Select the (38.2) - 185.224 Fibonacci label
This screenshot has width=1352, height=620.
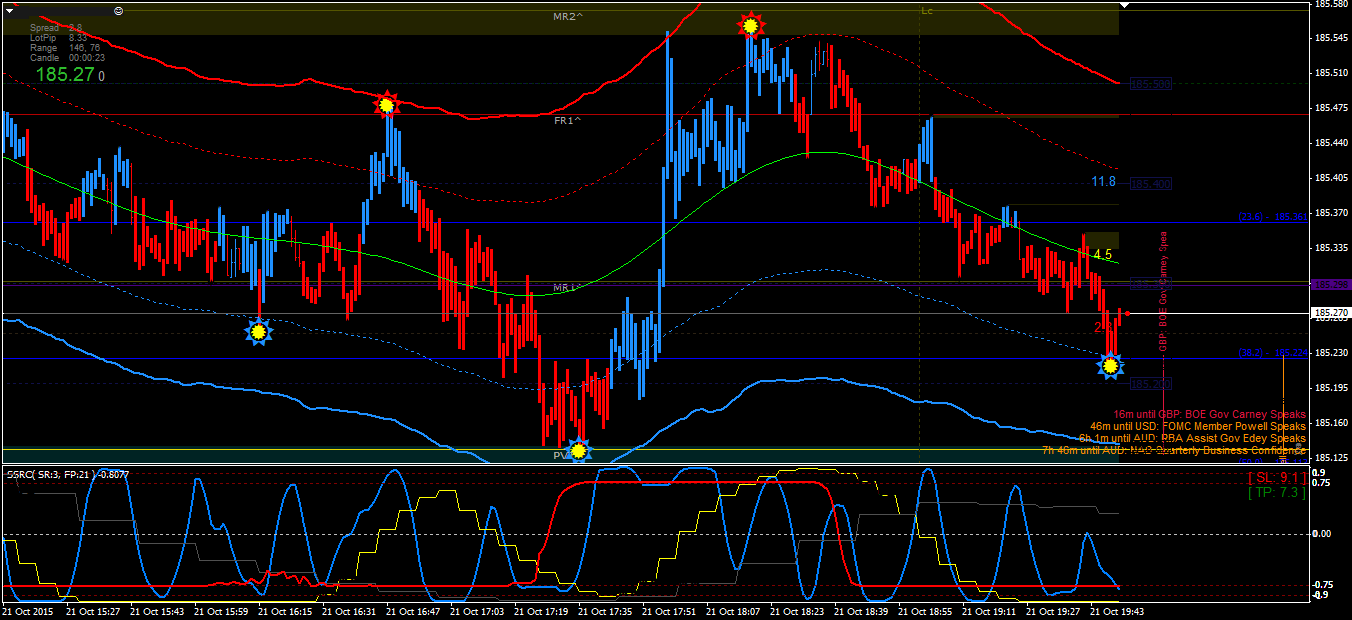tap(1273, 353)
